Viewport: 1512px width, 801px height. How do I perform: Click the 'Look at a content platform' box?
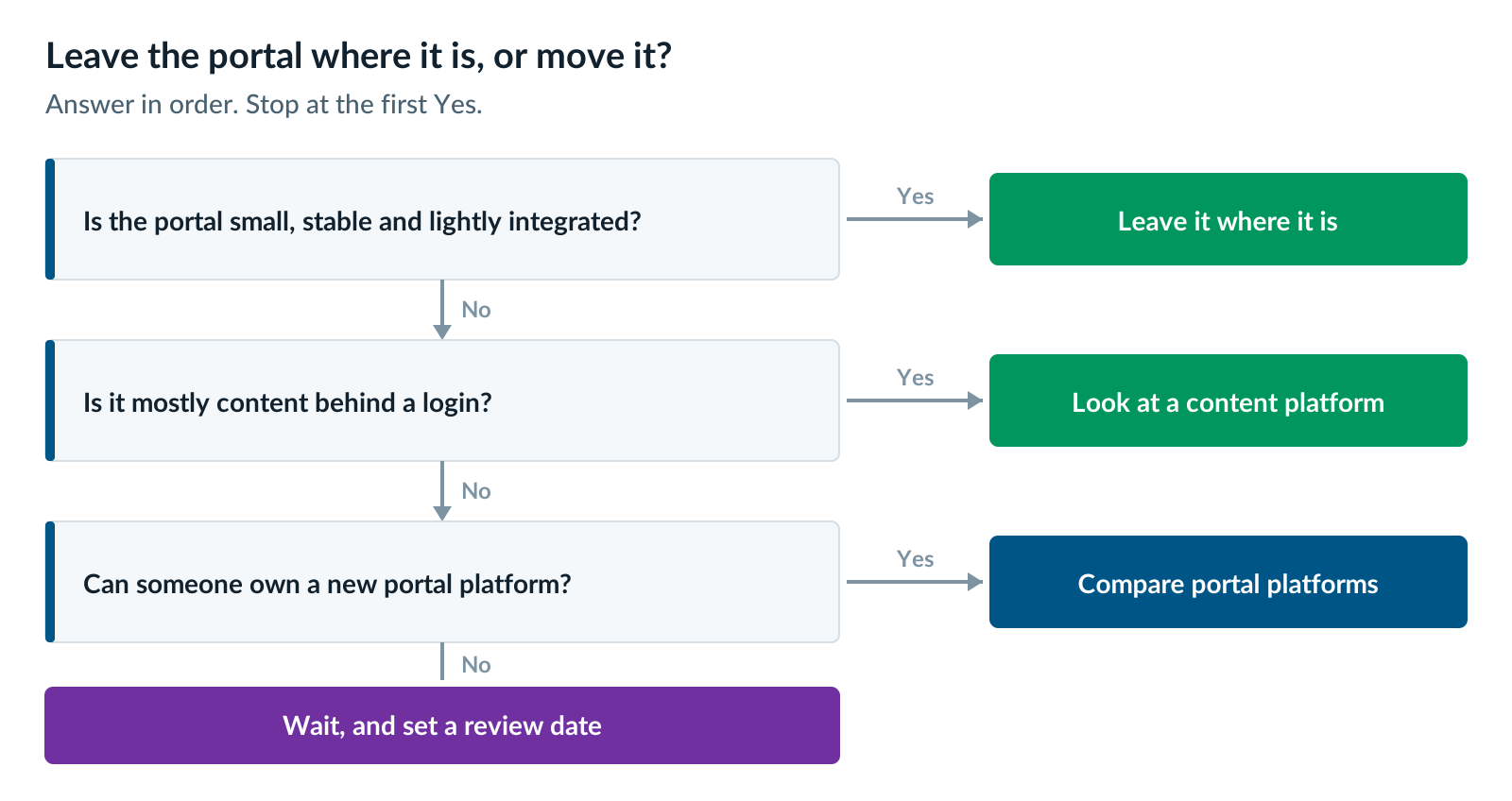coord(1228,400)
